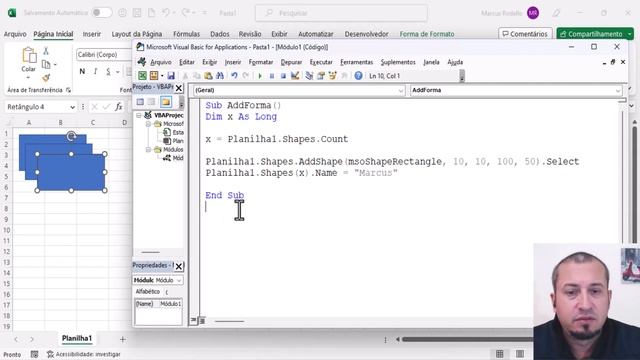This screenshot has width=640, height=360.
Task: Click the Colar paste icon in Excel ribbon
Action: tap(29, 55)
